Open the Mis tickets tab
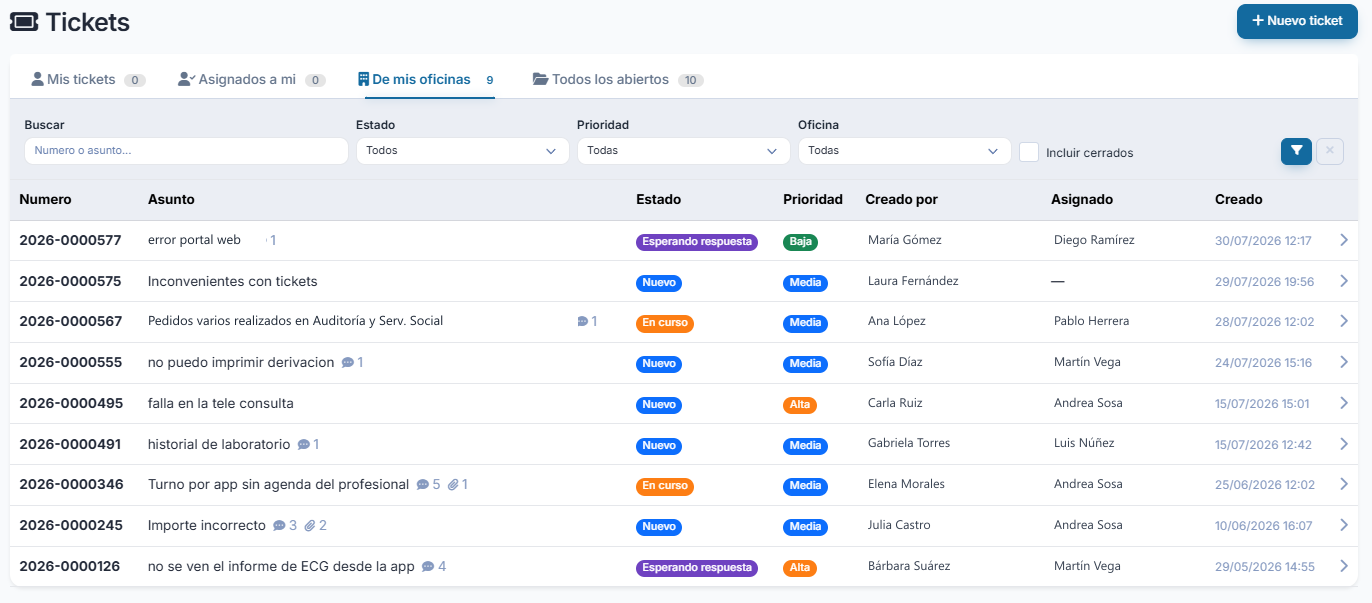This screenshot has width=1372, height=603. (x=88, y=79)
